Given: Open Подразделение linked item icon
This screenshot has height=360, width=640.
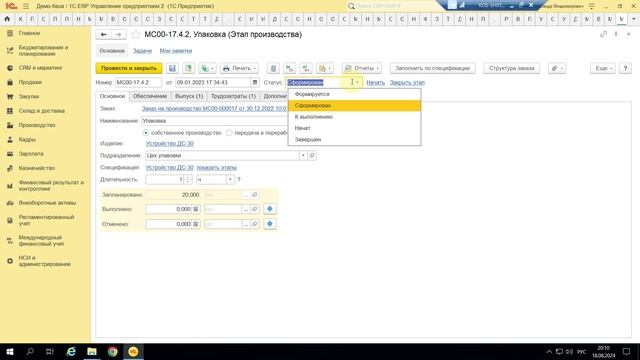Looking at the screenshot, I should click(312, 156).
